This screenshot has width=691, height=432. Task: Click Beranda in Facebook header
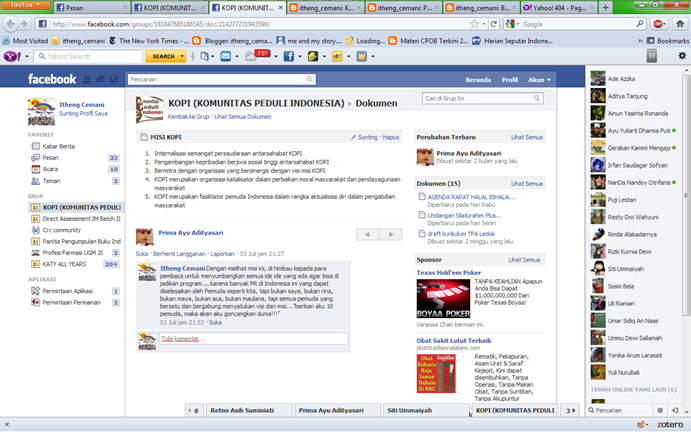coord(478,80)
